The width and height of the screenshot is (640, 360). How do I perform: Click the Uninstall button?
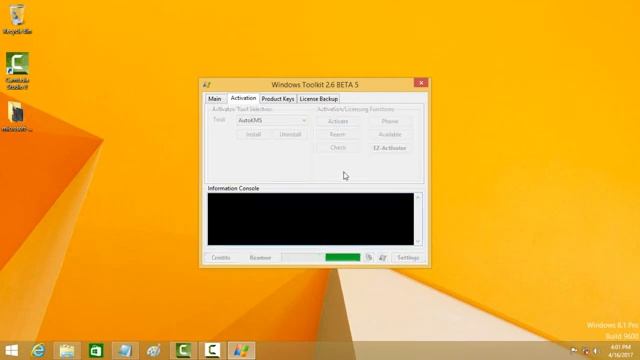290,134
